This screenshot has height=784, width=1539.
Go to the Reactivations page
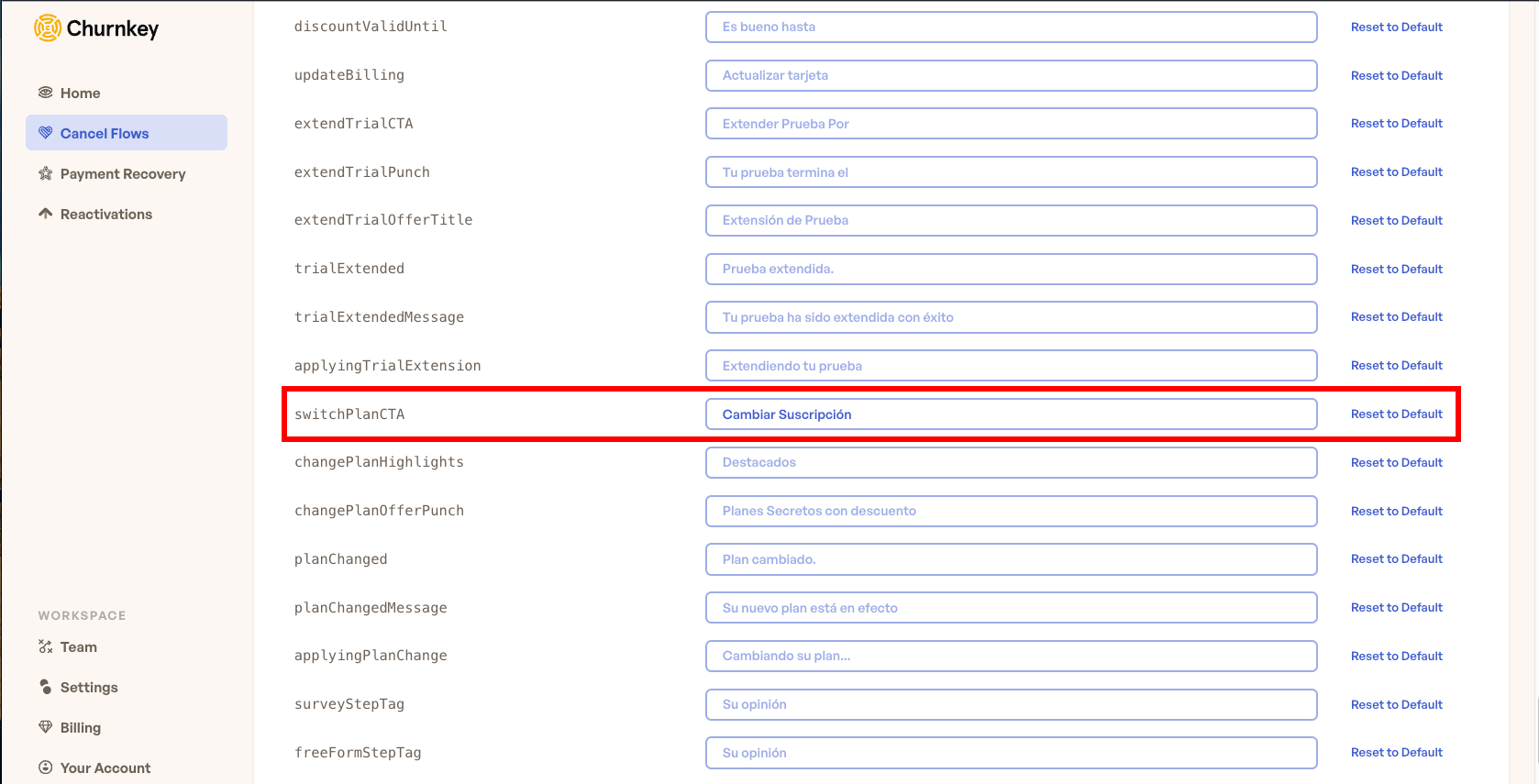point(105,215)
